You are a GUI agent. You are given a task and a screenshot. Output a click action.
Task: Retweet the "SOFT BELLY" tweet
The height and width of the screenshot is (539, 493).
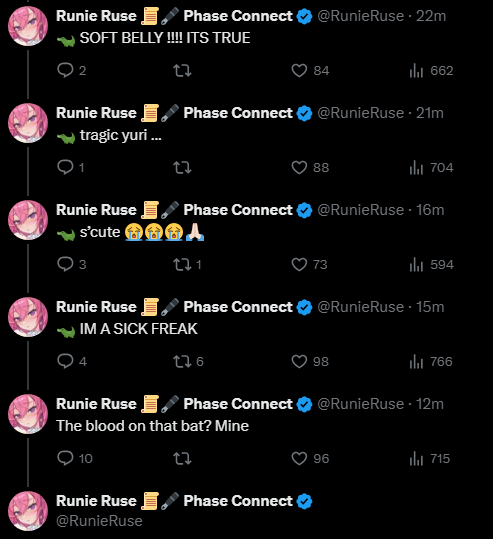click(182, 71)
